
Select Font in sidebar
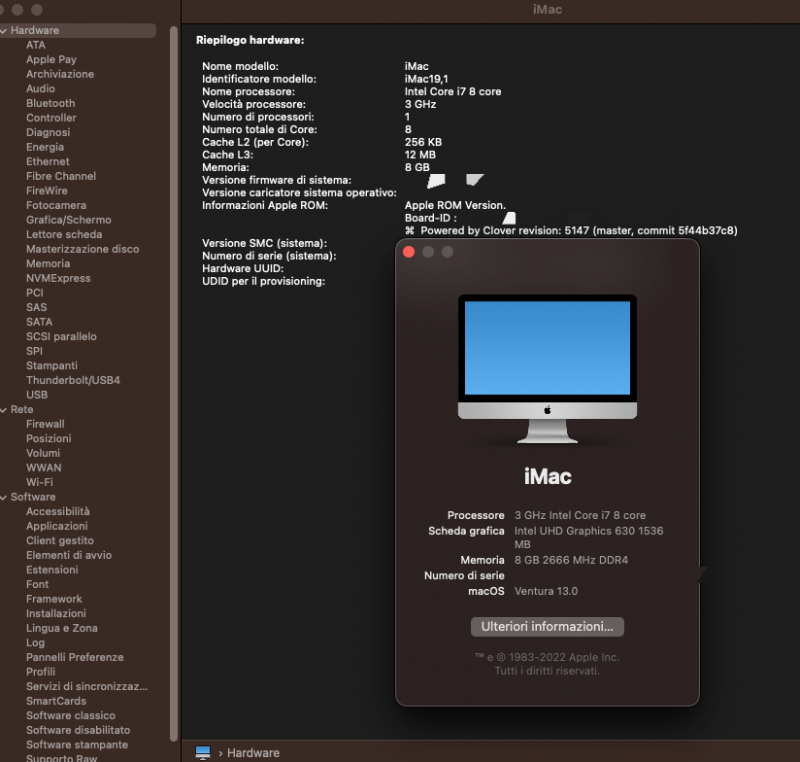(x=37, y=585)
